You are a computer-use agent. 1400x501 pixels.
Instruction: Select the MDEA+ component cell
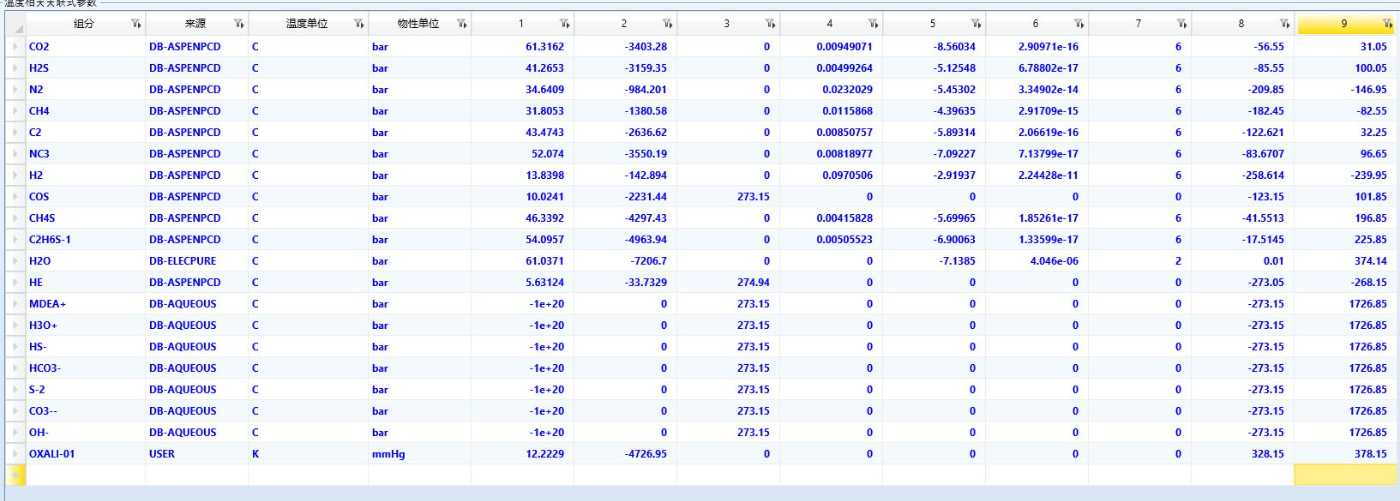click(x=85, y=302)
